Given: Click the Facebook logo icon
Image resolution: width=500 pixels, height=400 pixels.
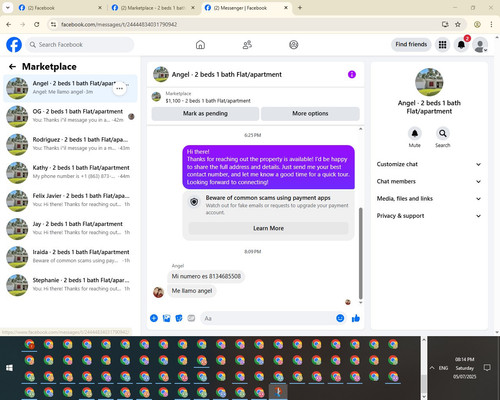Looking at the screenshot, I should [x=14, y=45].
